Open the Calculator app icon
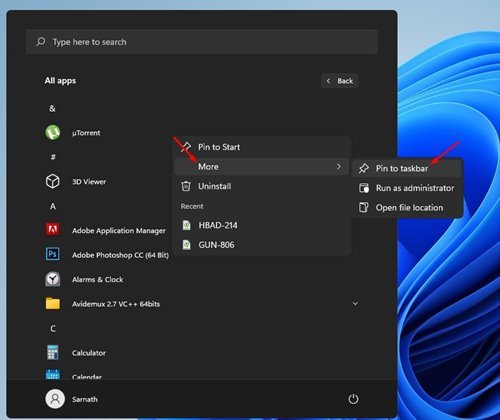500x420 pixels. [53, 353]
